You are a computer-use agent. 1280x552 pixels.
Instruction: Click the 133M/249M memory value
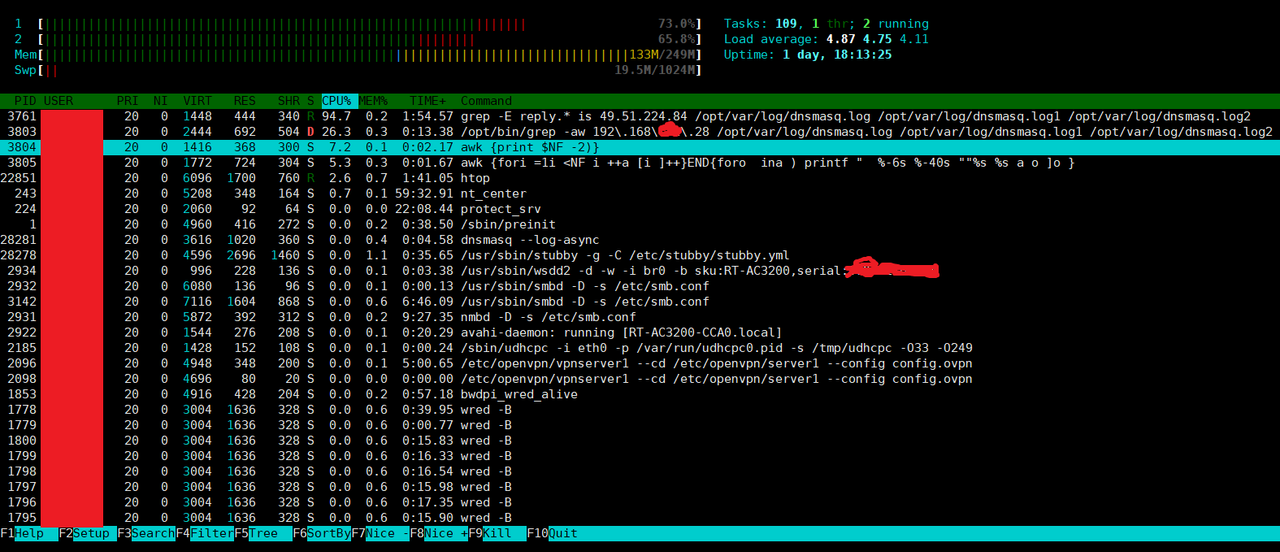(x=662, y=54)
